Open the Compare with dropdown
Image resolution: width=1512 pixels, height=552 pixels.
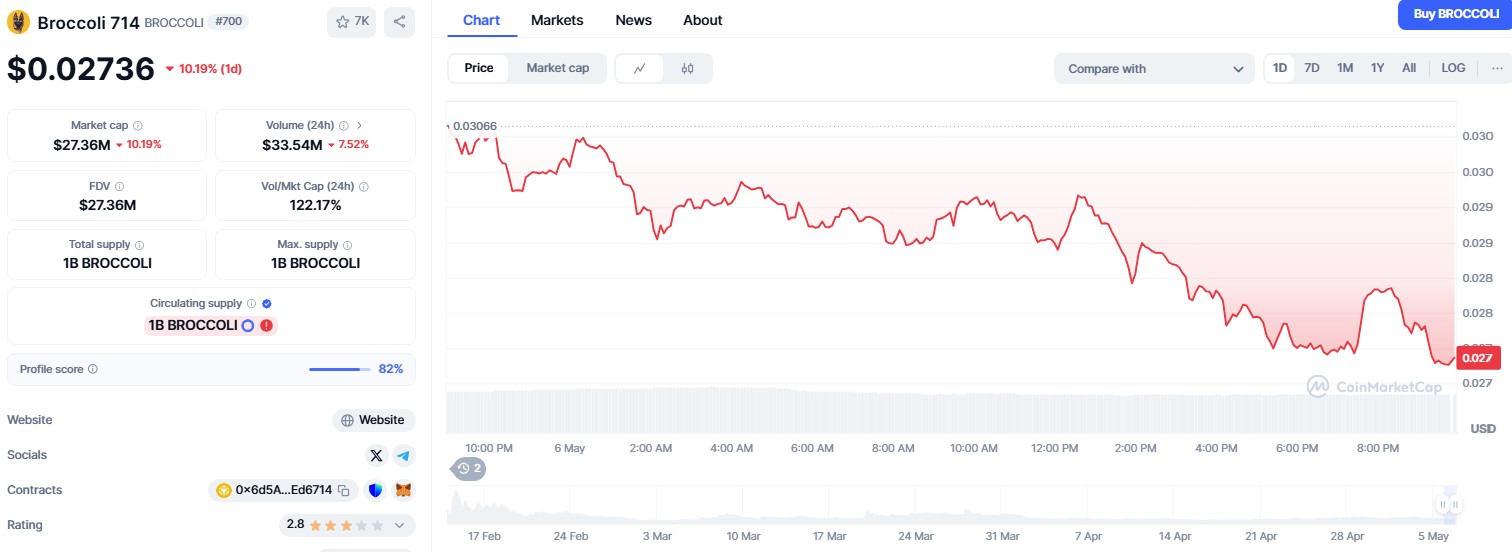tap(1154, 69)
